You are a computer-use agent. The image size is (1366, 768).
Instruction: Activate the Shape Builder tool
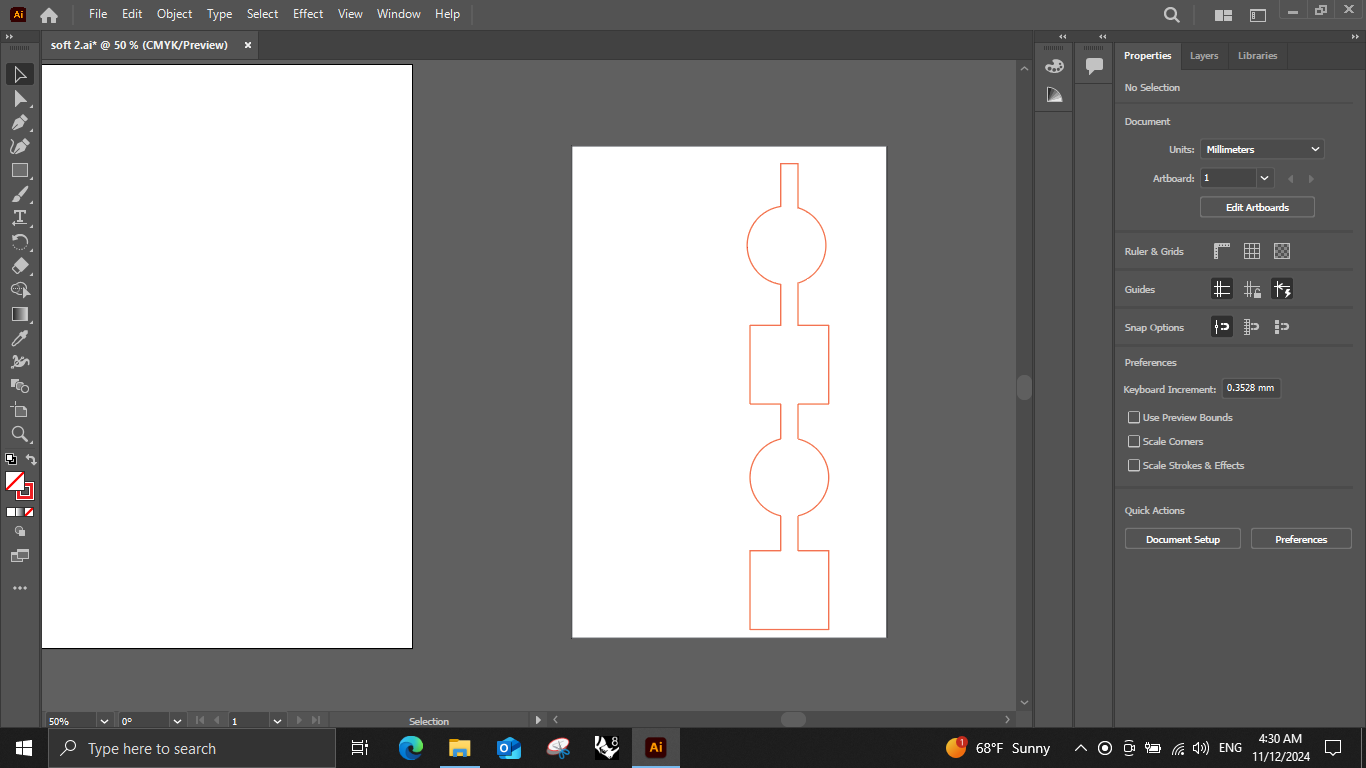pyautogui.click(x=20, y=290)
